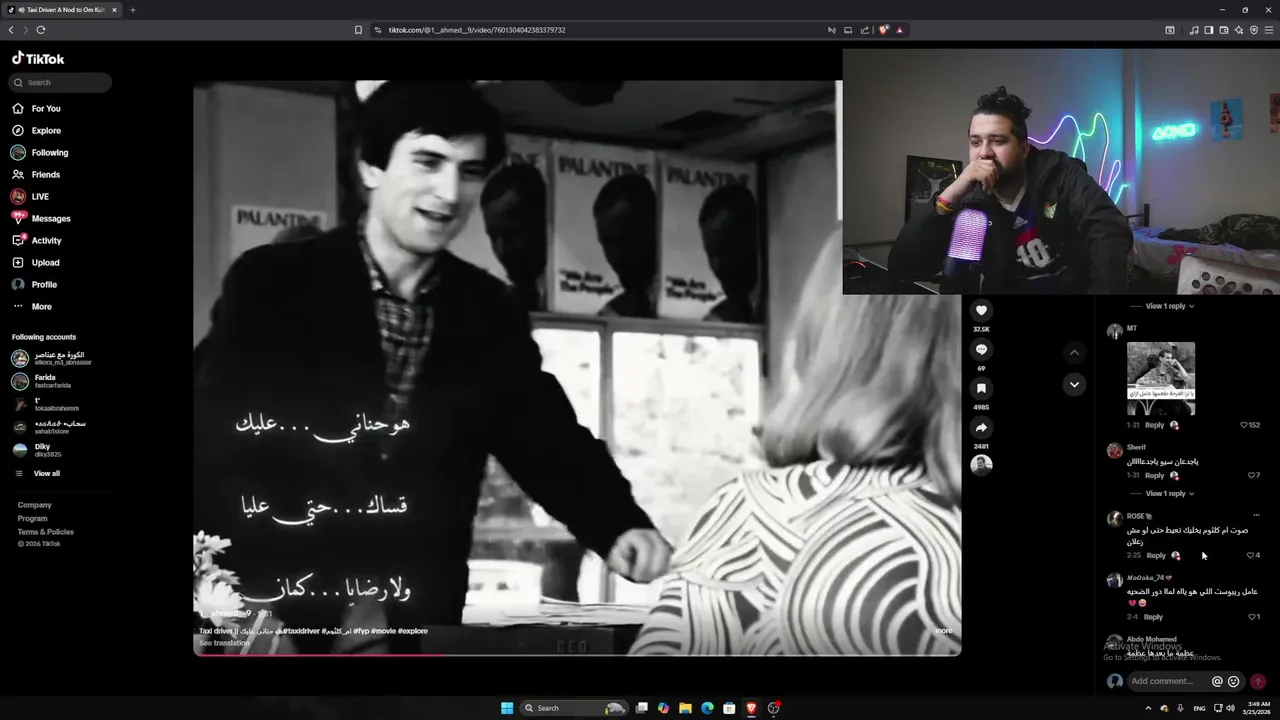Screen dimensions: 1280x720
Task: Expand View 1 reply under Sherif's comment
Action: (1170, 493)
